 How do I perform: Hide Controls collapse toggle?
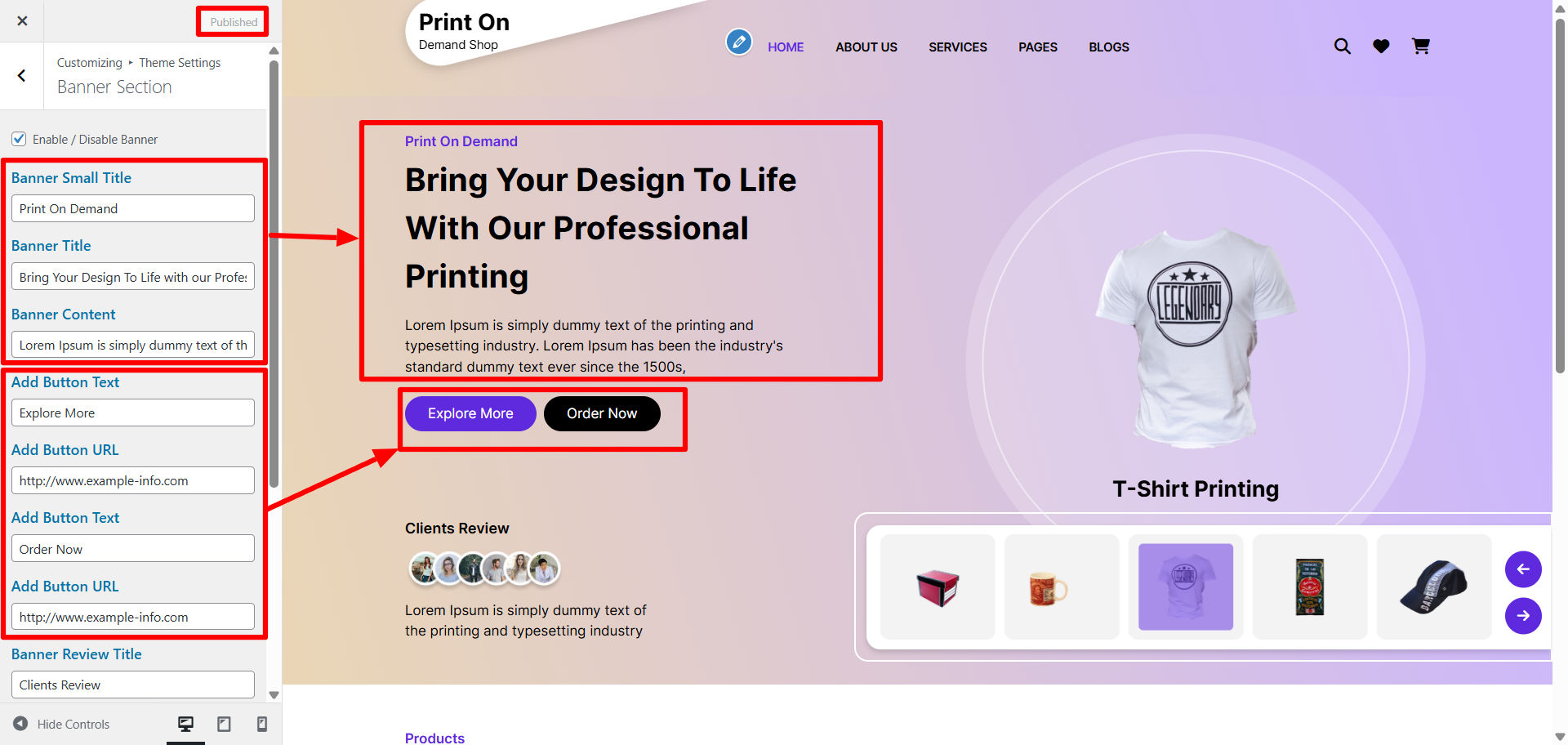pos(61,724)
